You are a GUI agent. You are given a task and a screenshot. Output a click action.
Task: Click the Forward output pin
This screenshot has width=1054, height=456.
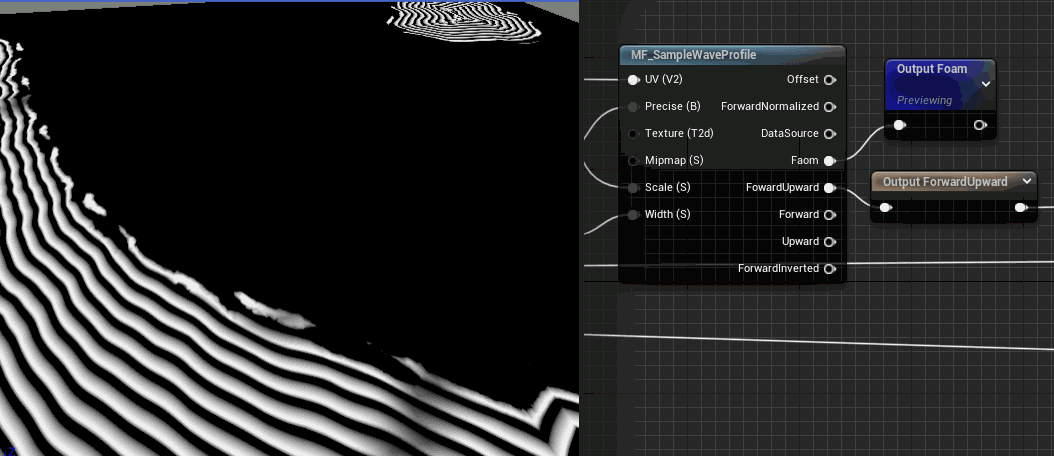829,215
